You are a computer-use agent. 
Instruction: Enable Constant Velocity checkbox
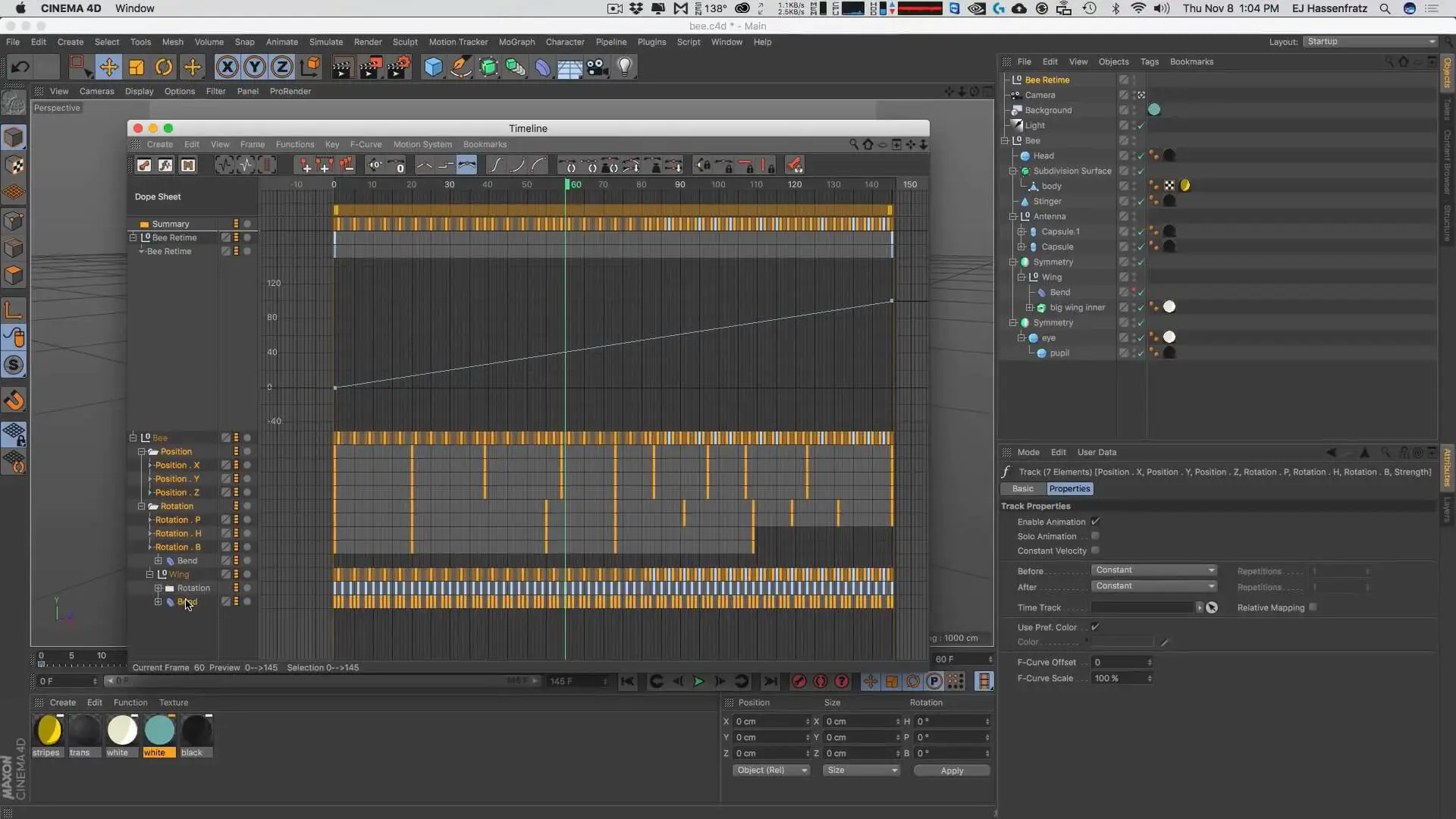[1095, 551]
